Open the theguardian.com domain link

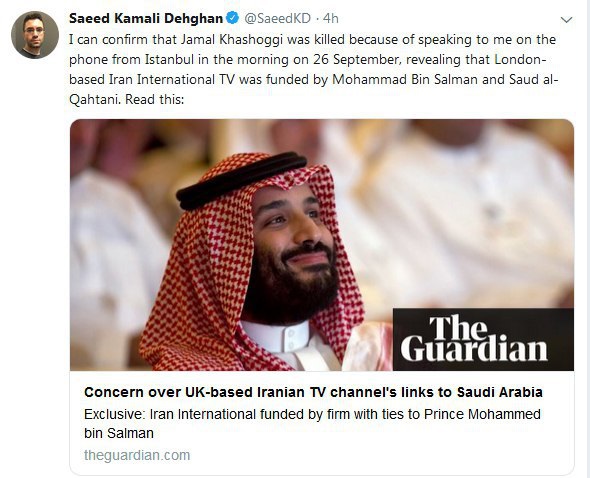(137, 455)
